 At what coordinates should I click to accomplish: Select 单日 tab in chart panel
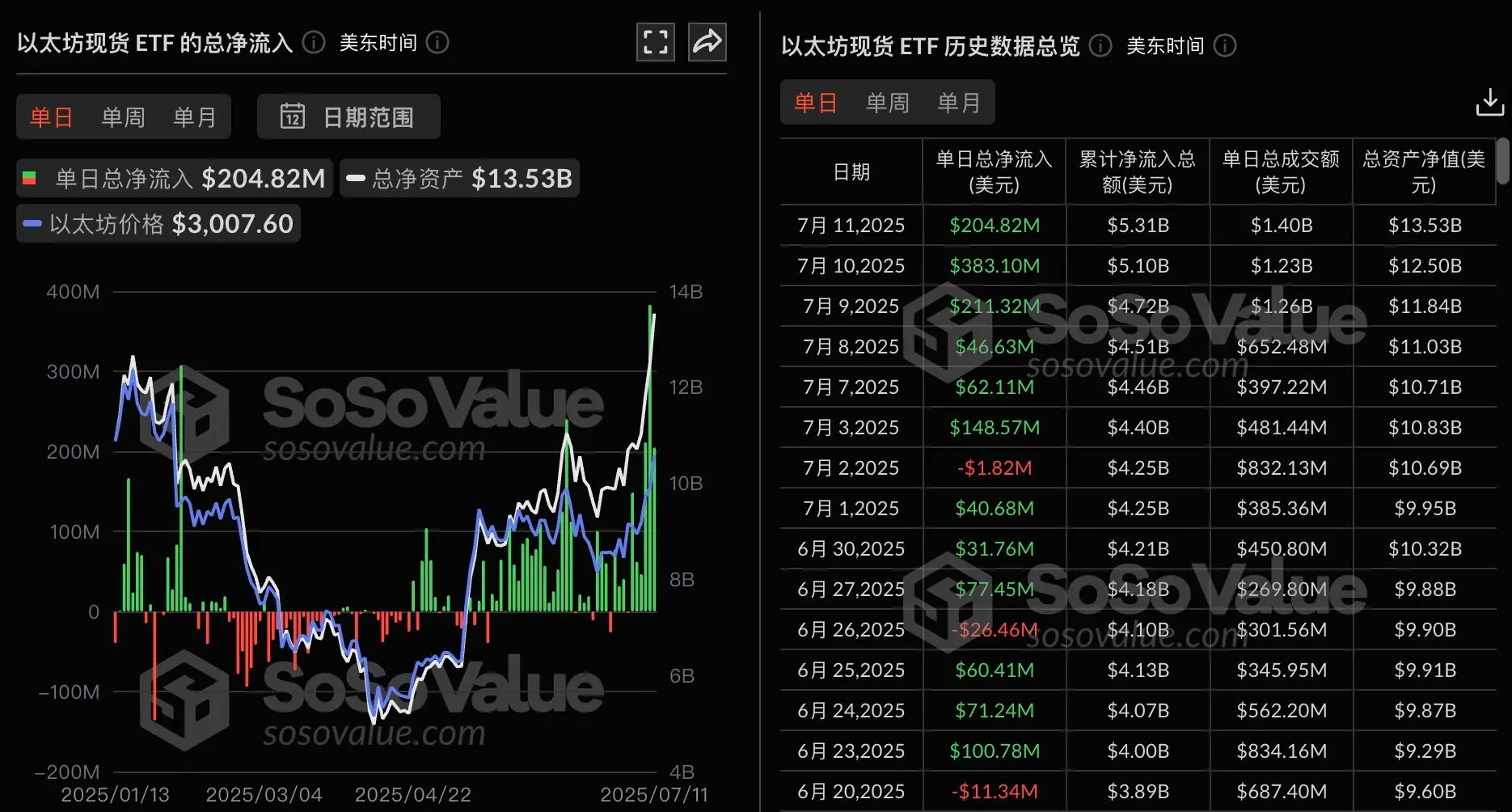pos(52,117)
